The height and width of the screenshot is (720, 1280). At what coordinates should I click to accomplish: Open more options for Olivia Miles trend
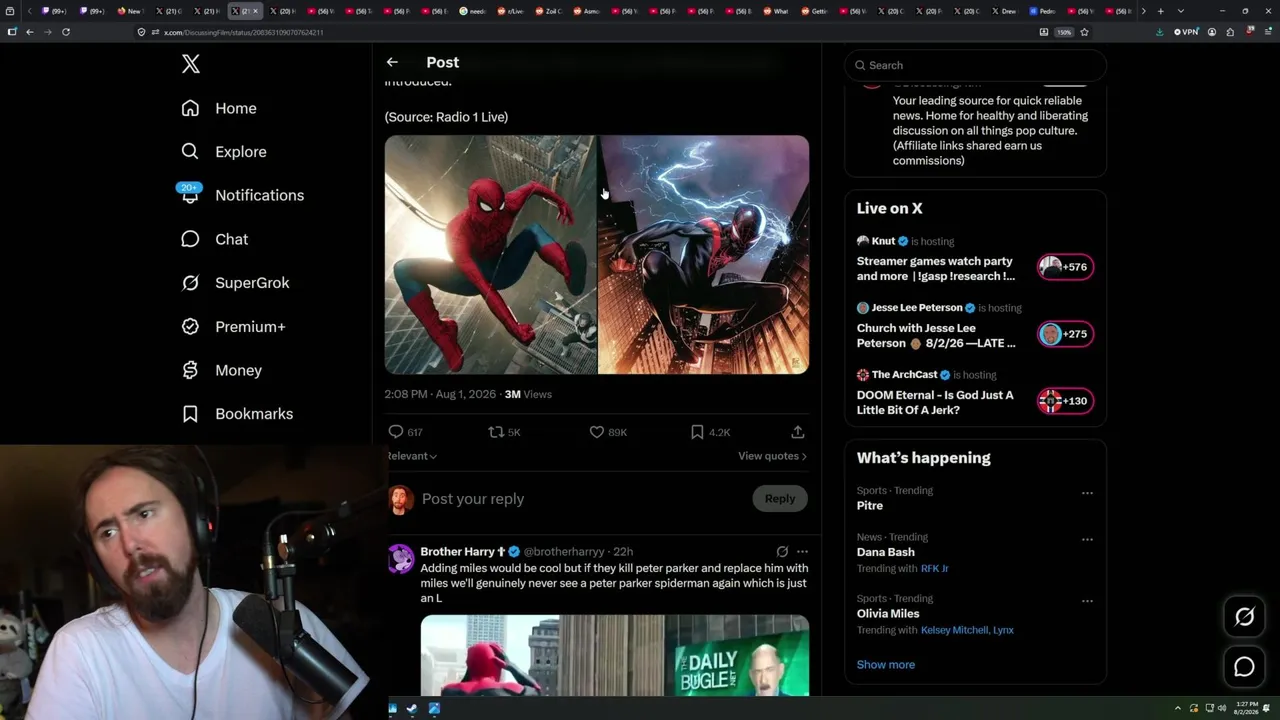tap(1087, 601)
